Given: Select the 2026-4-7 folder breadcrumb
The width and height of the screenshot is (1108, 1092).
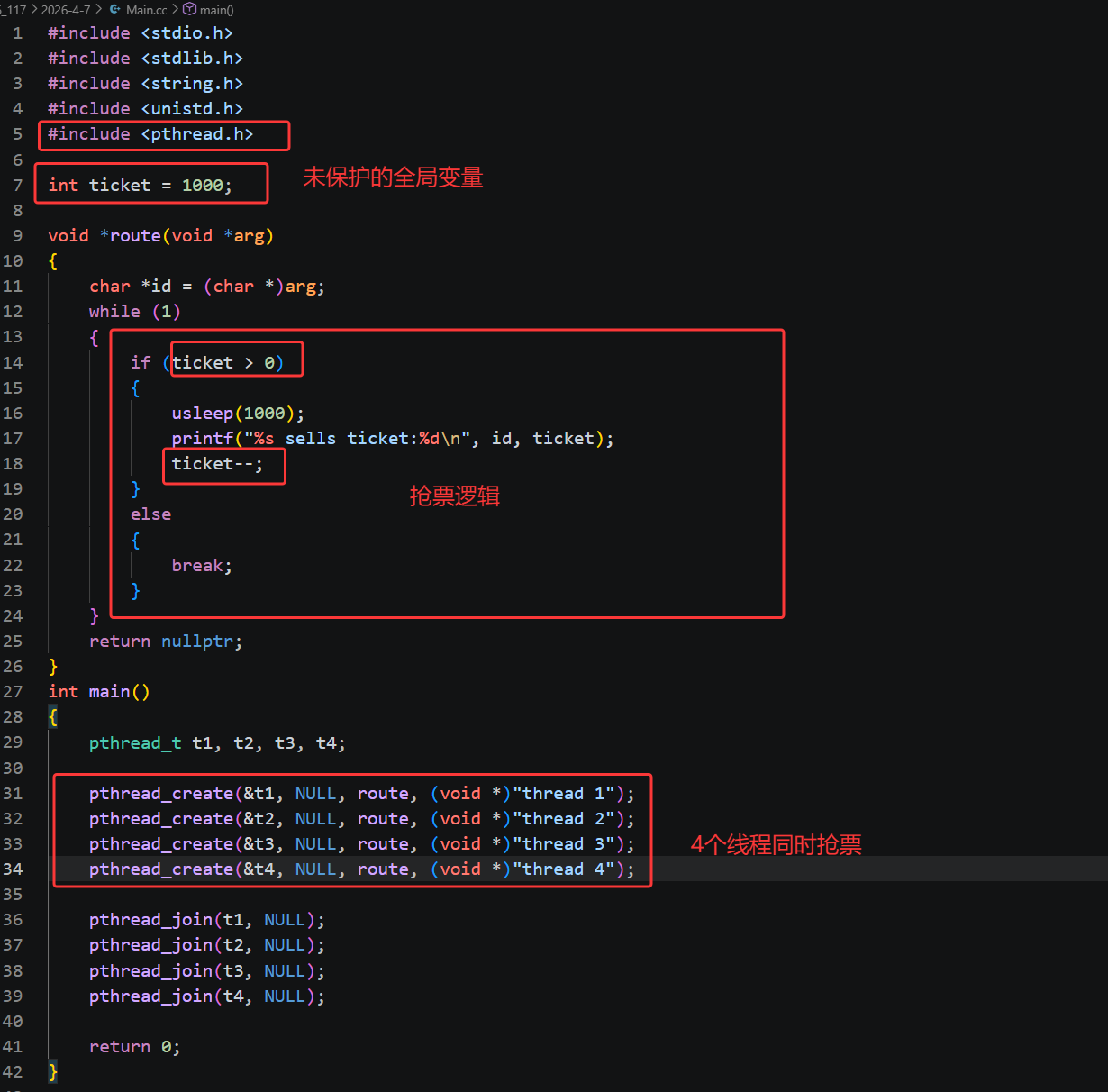Looking at the screenshot, I should pos(66,10).
